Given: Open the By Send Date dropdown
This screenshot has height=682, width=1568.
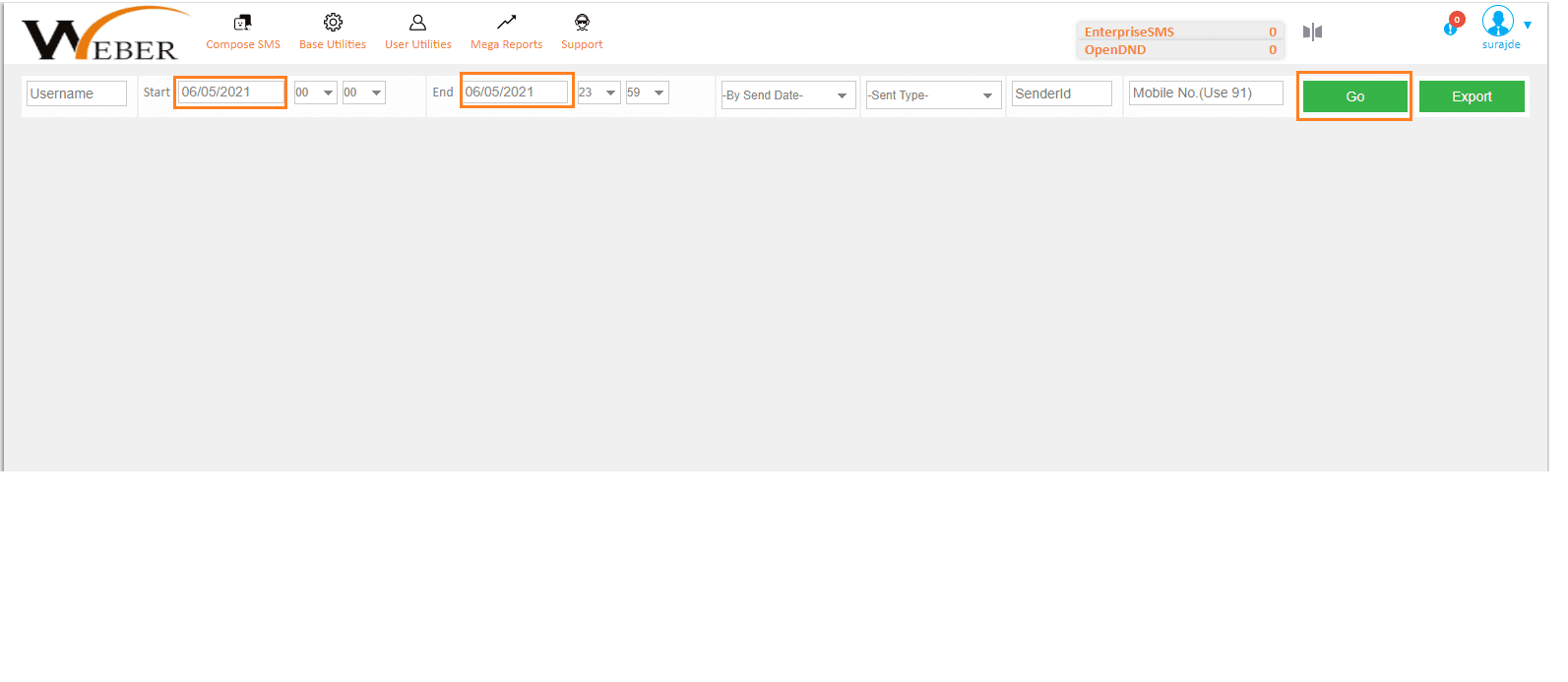Looking at the screenshot, I should pyautogui.click(x=787, y=95).
